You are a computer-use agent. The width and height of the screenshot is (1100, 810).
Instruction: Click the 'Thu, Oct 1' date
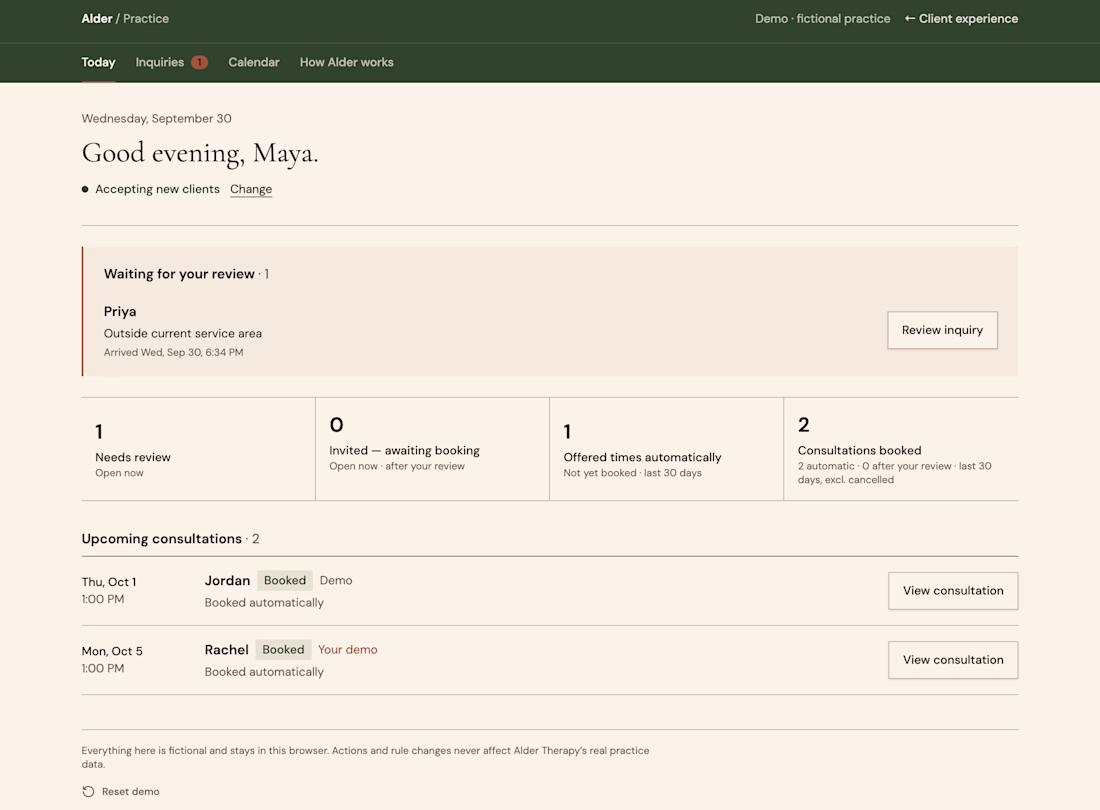(x=109, y=582)
